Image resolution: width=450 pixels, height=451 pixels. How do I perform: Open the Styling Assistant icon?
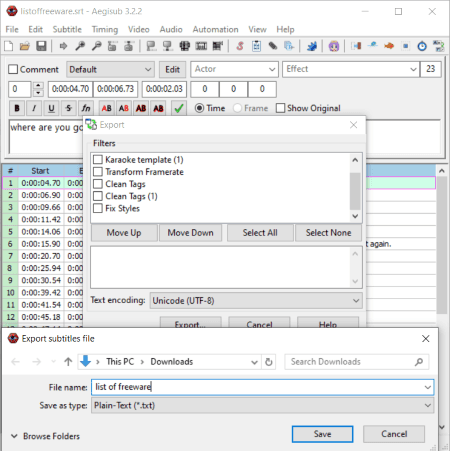pyautogui.click(x=373, y=46)
